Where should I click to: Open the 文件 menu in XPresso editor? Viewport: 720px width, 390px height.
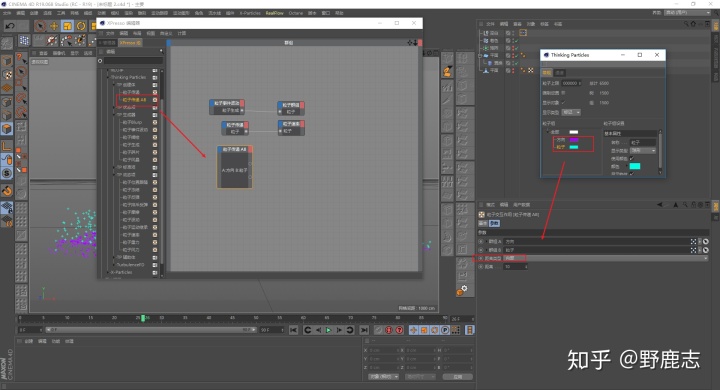pos(110,34)
